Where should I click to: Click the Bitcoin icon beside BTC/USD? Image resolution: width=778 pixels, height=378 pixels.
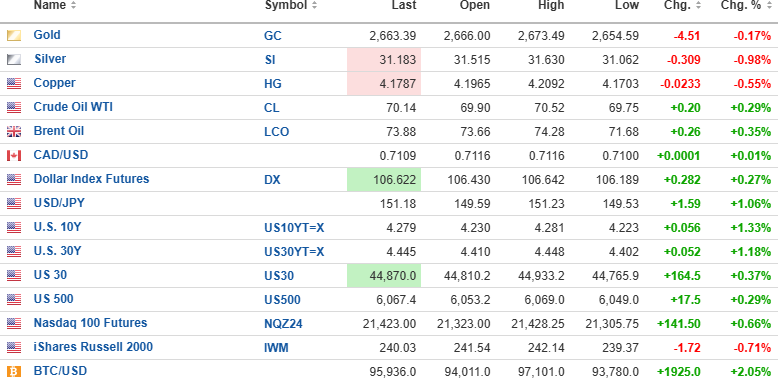14,371
